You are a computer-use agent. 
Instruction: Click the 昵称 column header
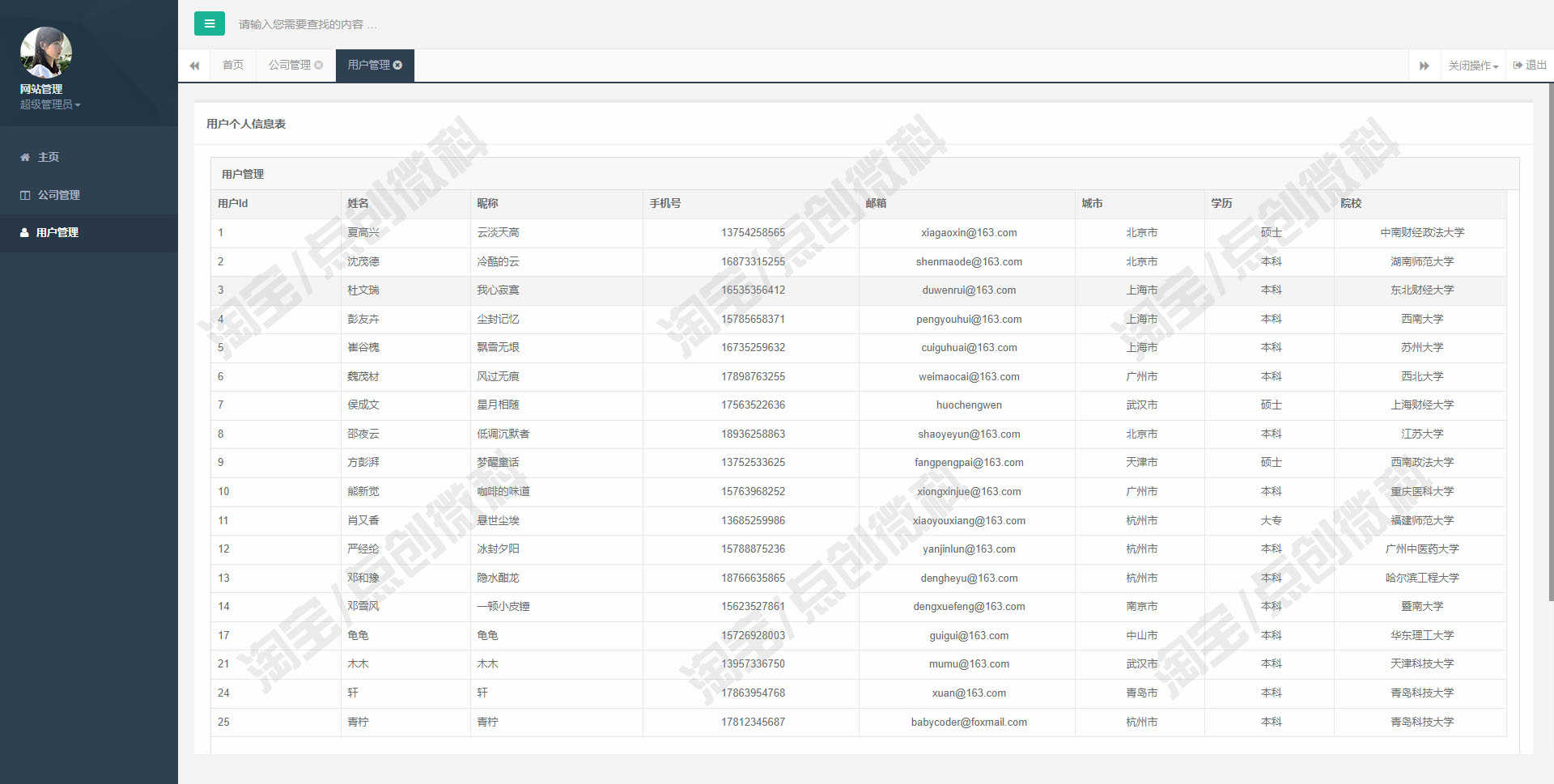point(557,203)
